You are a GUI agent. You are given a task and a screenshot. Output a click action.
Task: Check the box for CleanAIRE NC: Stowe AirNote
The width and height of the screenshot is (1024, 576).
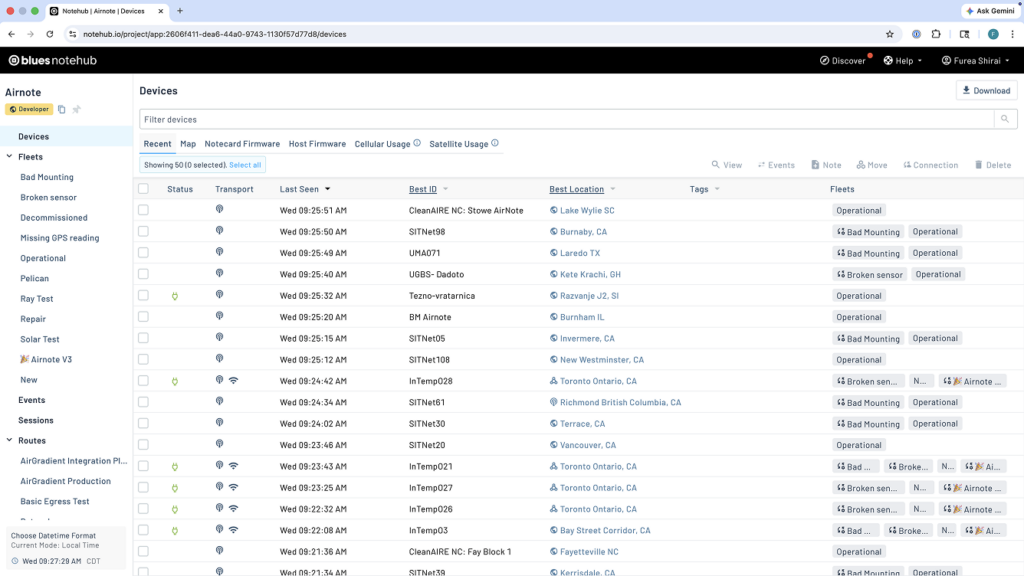point(144,210)
